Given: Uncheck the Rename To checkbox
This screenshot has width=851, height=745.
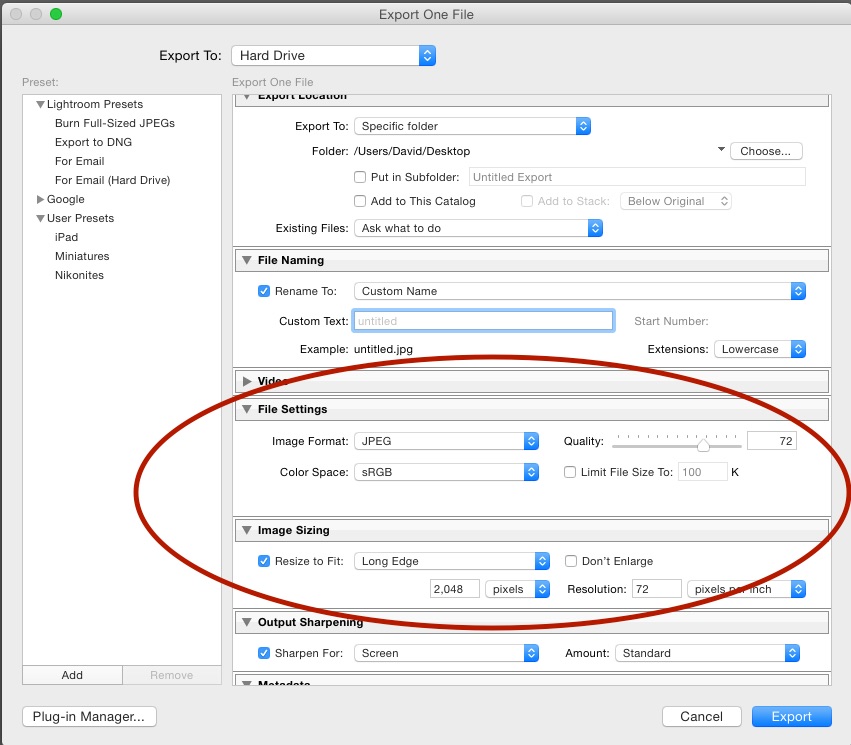Looking at the screenshot, I should [264, 291].
